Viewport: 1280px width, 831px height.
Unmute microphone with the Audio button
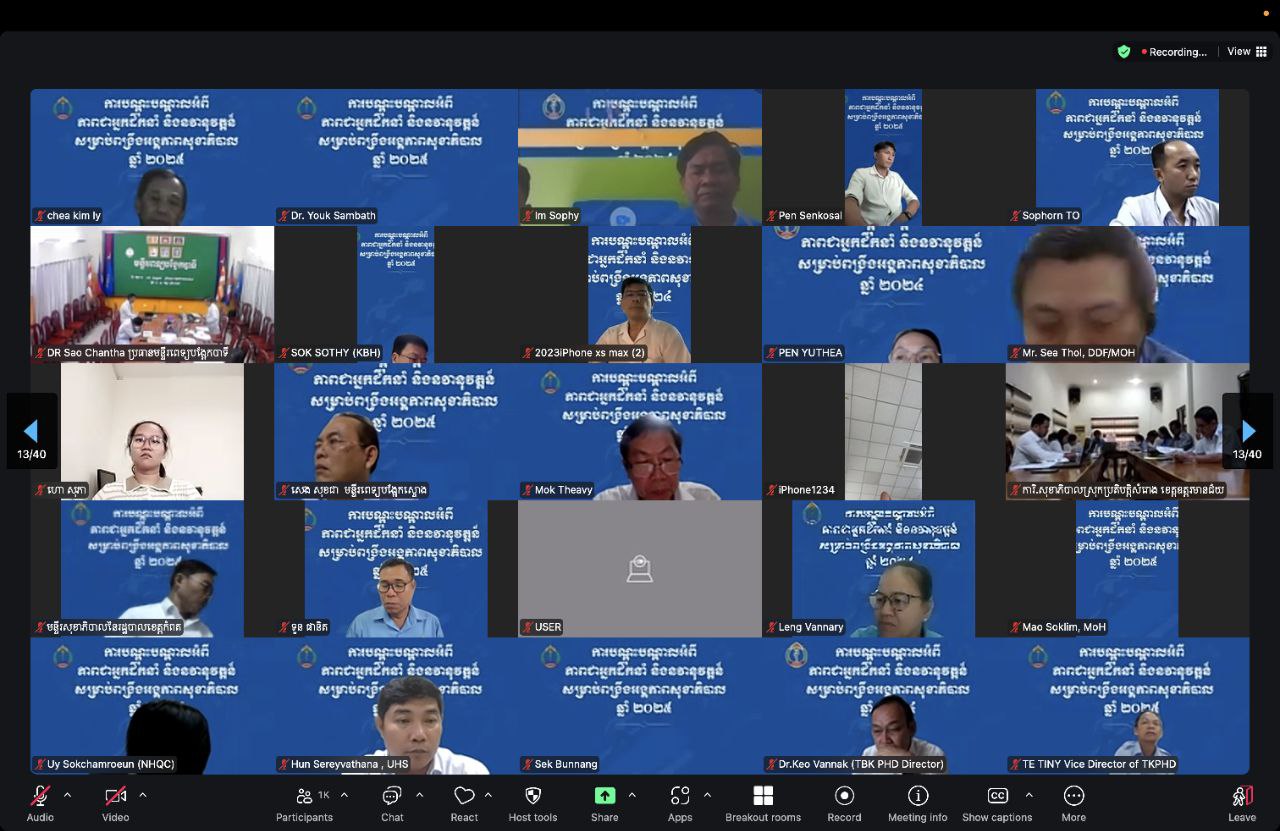[x=40, y=803]
